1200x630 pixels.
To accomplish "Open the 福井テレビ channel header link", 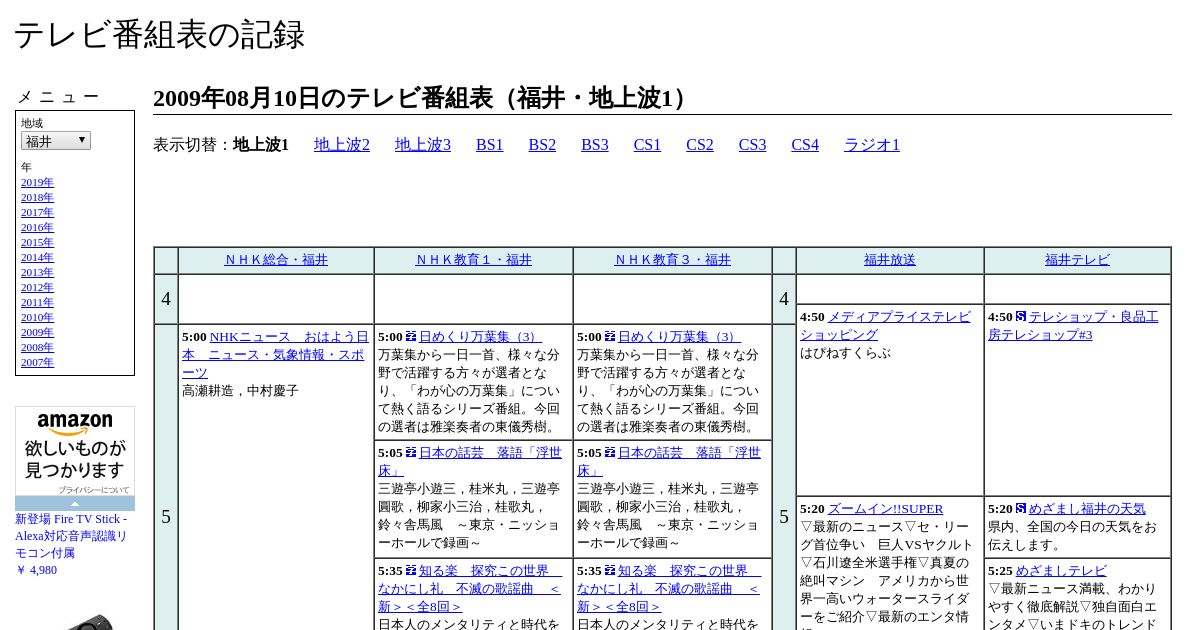I will pyautogui.click(x=1077, y=260).
